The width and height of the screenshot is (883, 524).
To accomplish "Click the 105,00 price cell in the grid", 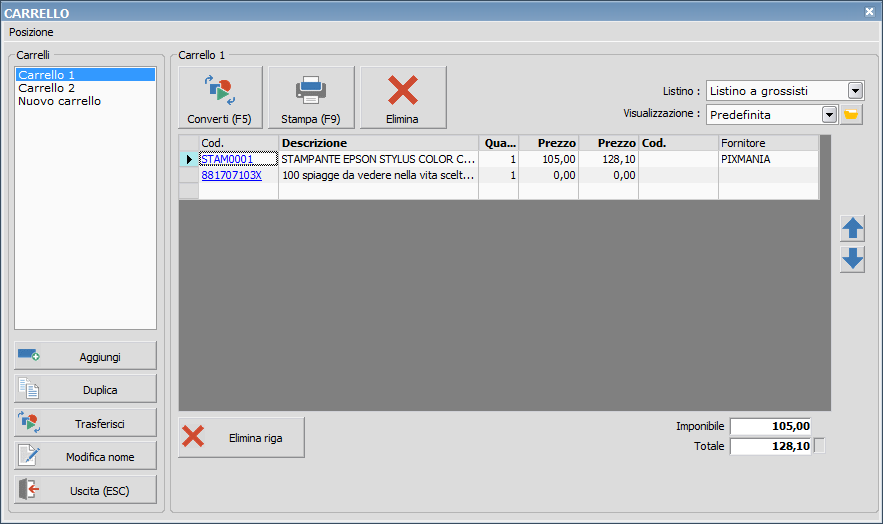I will 549,159.
